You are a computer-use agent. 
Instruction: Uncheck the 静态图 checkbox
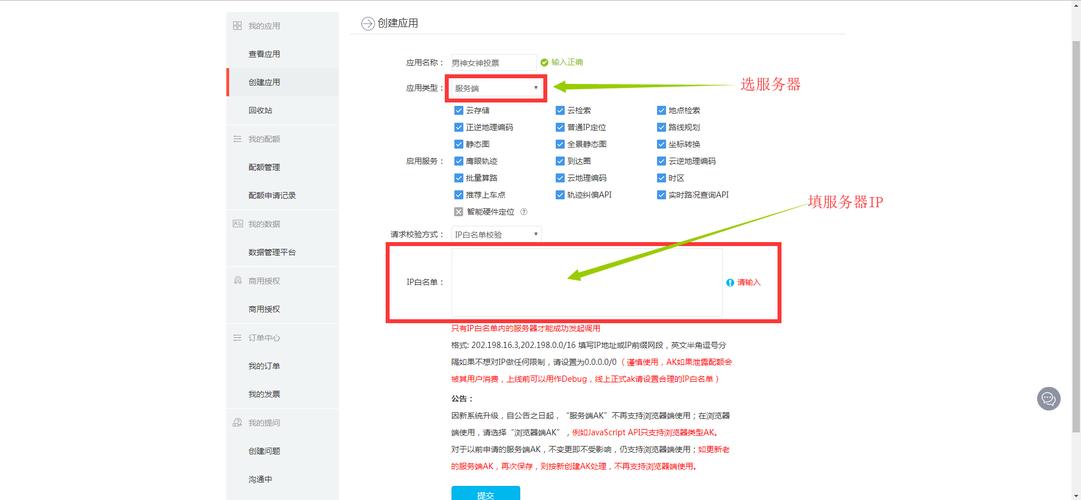tap(458, 144)
